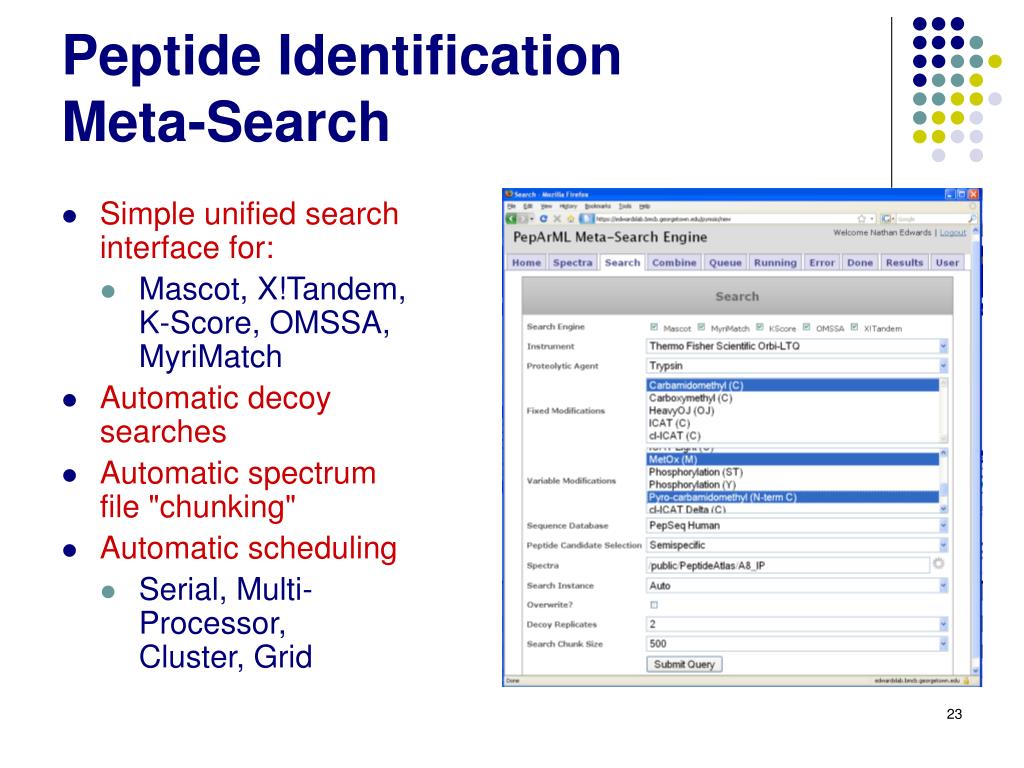The width and height of the screenshot is (1024, 768).
Task: Select ICAT (C) fixed modification
Action: (x=793, y=423)
